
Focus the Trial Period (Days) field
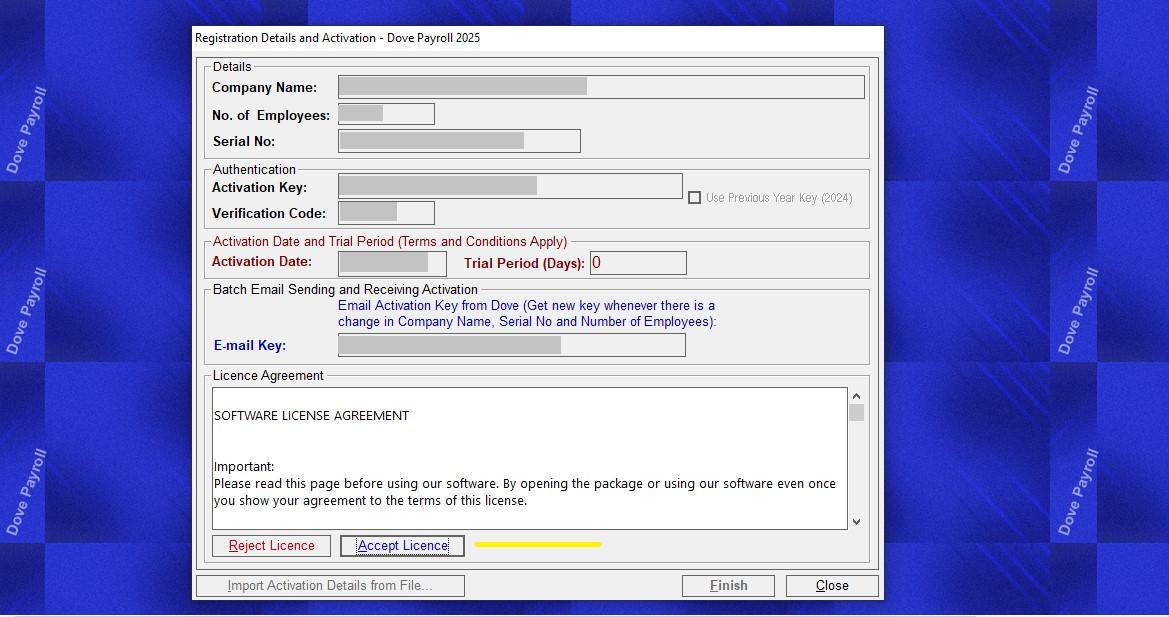(x=638, y=263)
